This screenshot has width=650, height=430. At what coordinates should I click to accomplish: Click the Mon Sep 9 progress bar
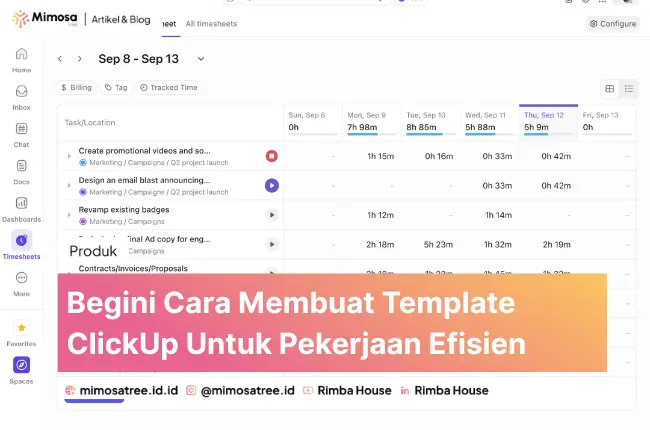[372, 134]
